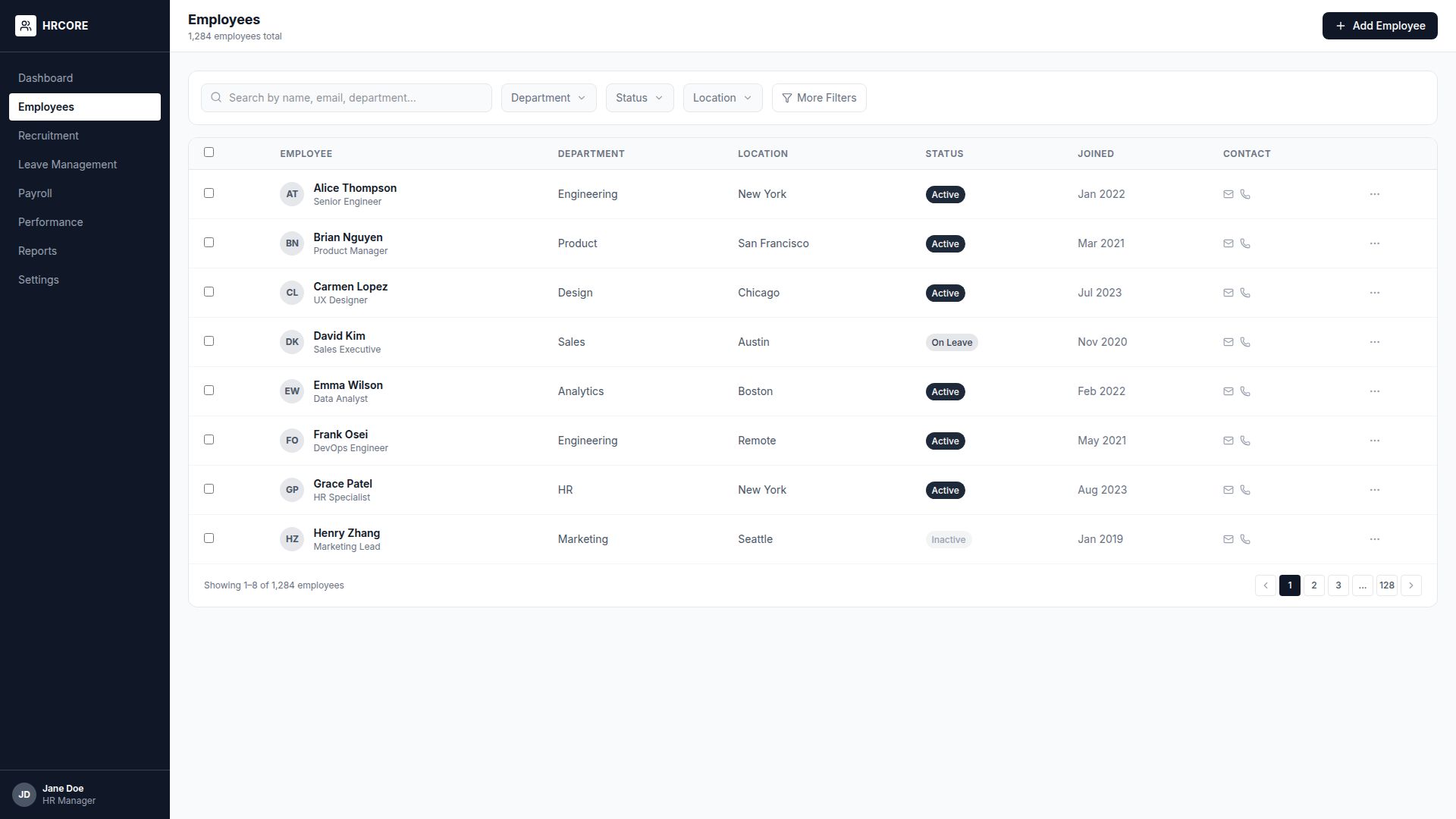Viewport: 1456px width, 819px height.
Task: Open the three-dot actions menu for David Kim
Action: pyautogui.click(x=1375, y=342)
